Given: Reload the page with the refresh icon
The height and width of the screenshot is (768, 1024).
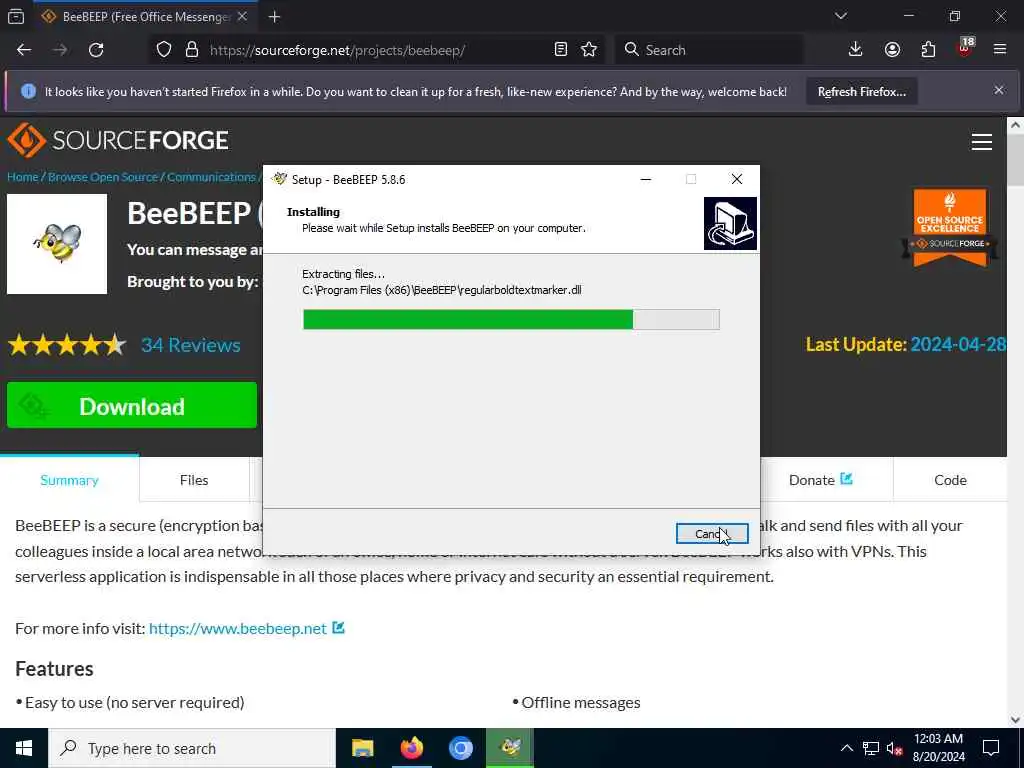Looking at the screenshot, I should pos(96,50).
